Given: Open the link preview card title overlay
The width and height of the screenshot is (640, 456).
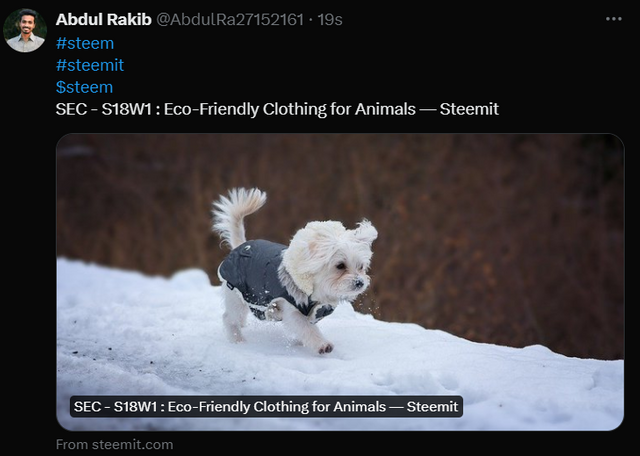Looking at the screenshot, I should point(266,407).
